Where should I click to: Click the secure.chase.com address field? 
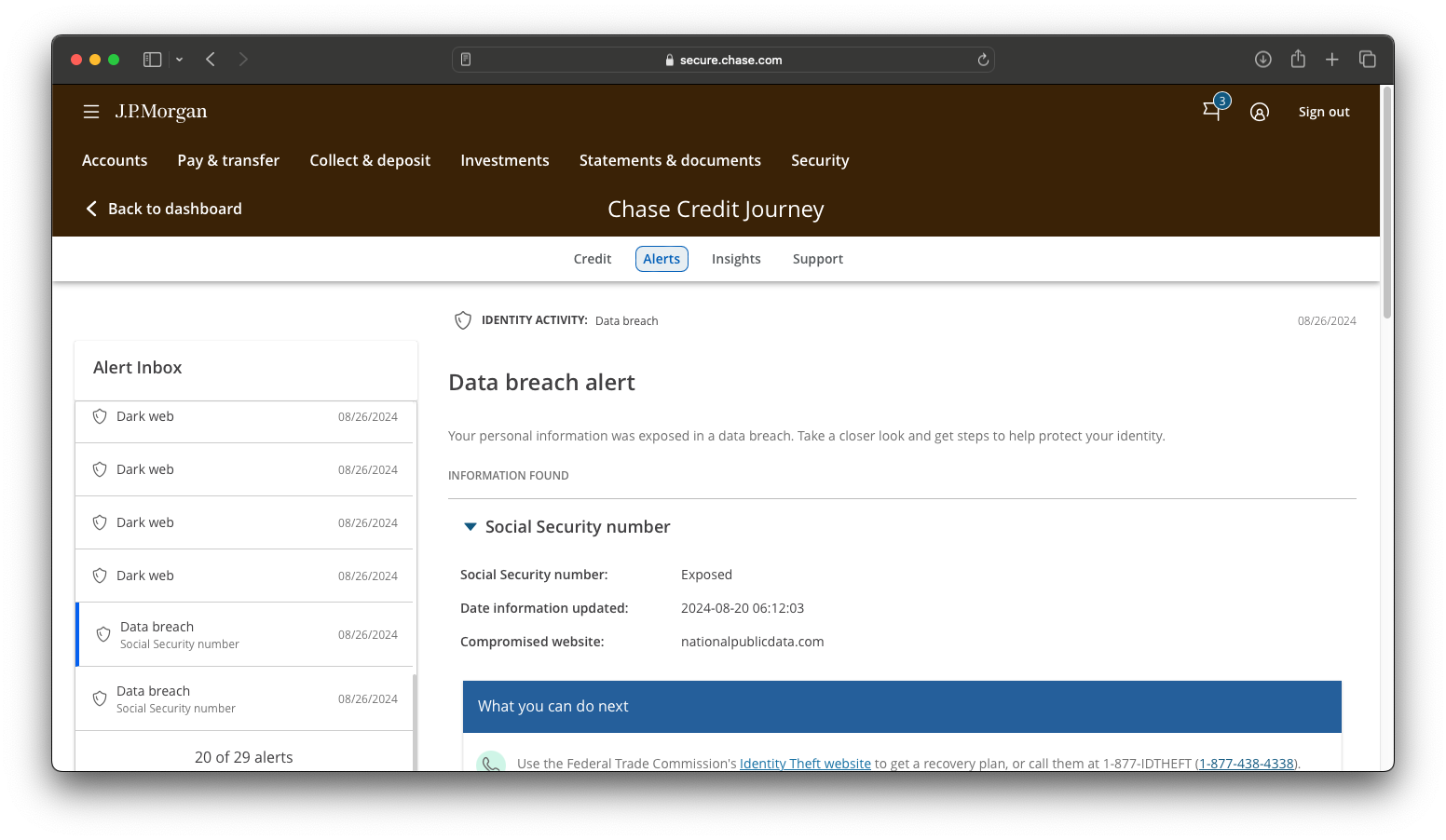pos(723,60)
